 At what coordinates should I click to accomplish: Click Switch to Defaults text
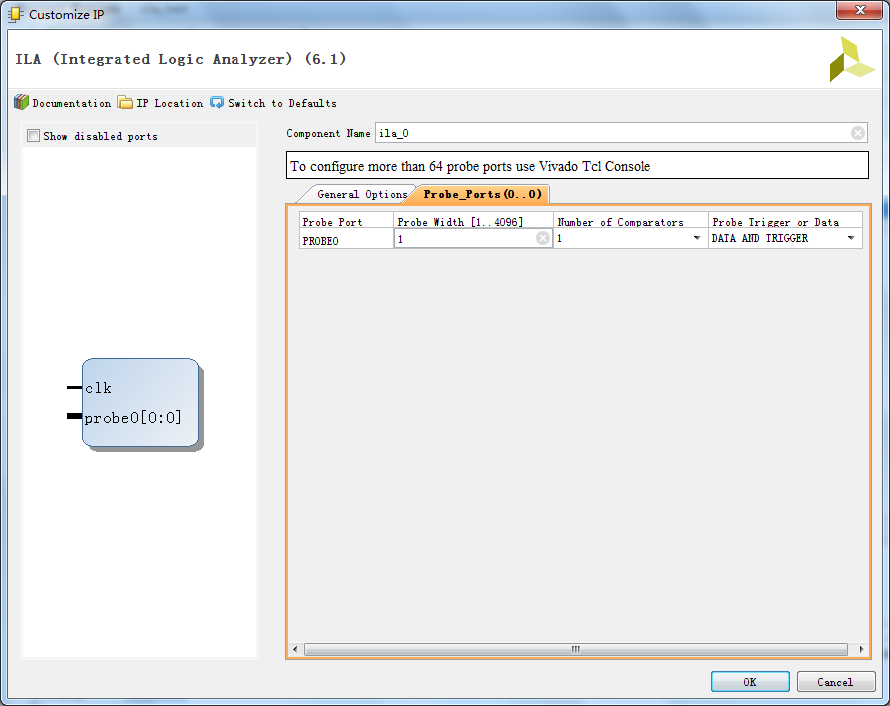point(282,103)
